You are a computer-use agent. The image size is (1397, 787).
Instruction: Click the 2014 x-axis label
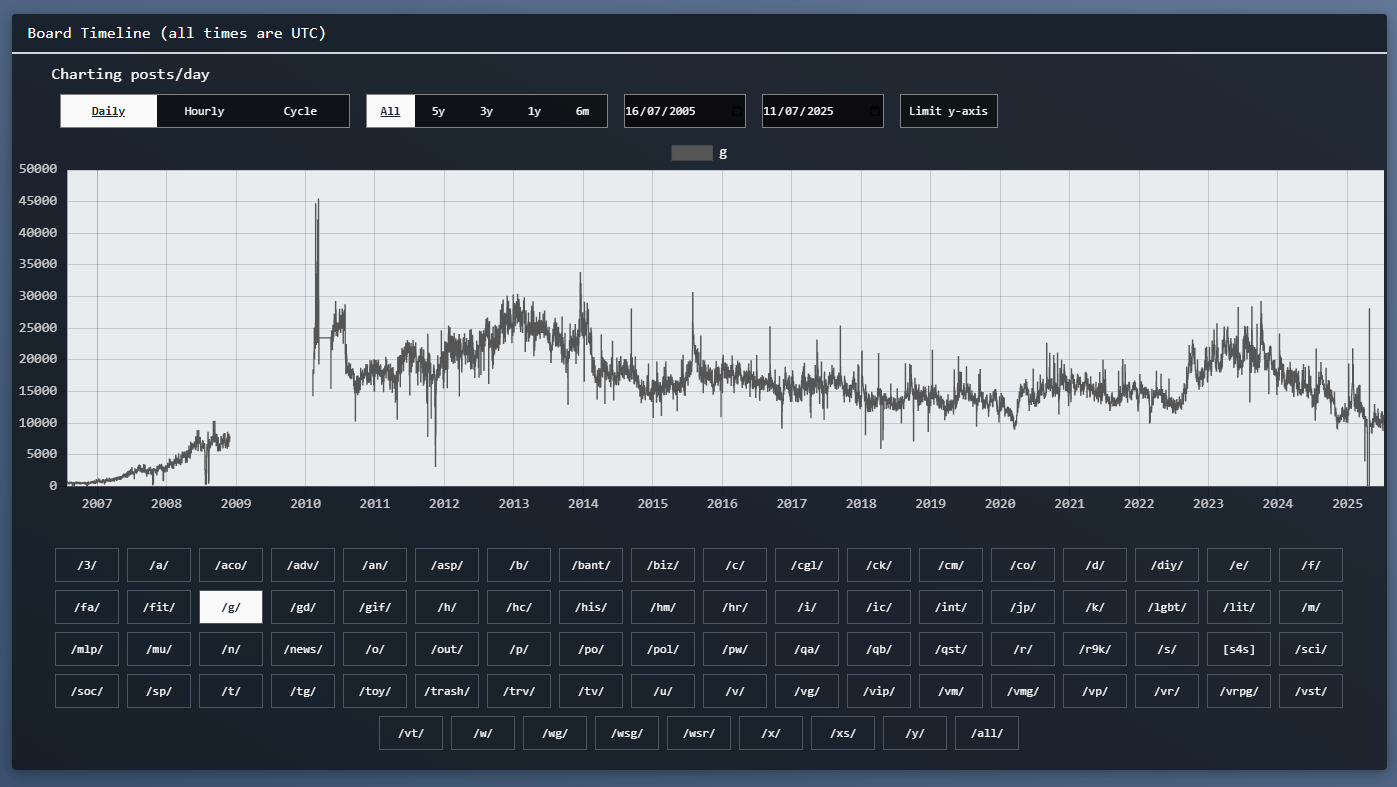click(x=583, y=503)
